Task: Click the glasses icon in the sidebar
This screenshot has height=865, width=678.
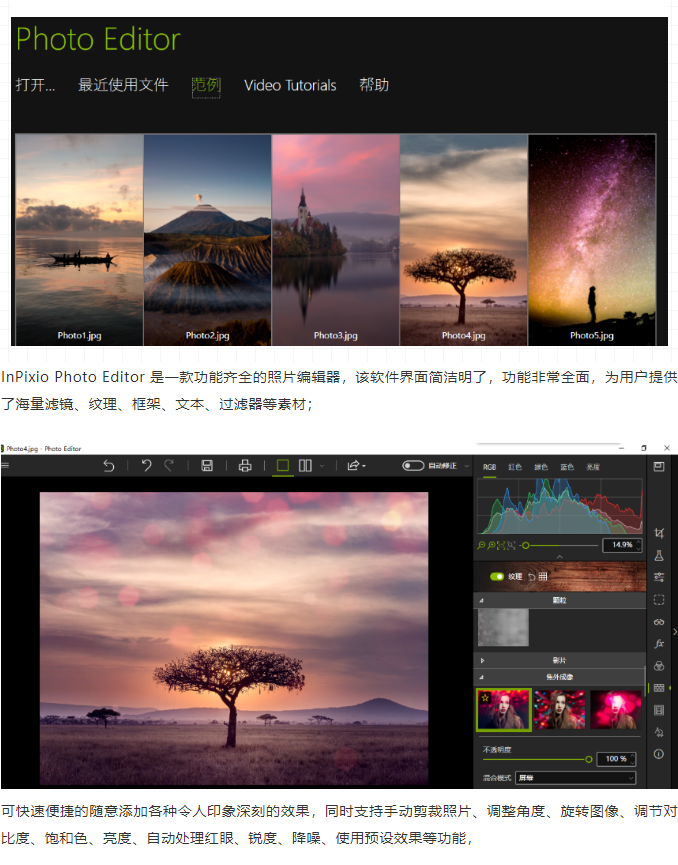Action: coord(659,622)
